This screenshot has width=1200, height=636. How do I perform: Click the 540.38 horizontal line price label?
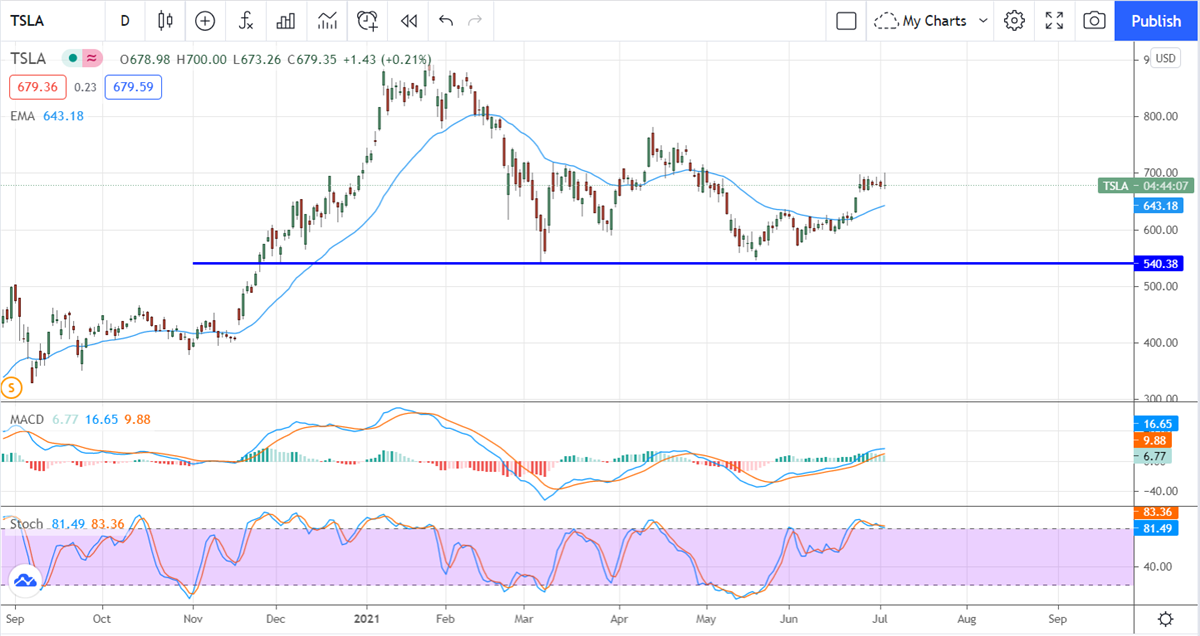(1158, 264)
